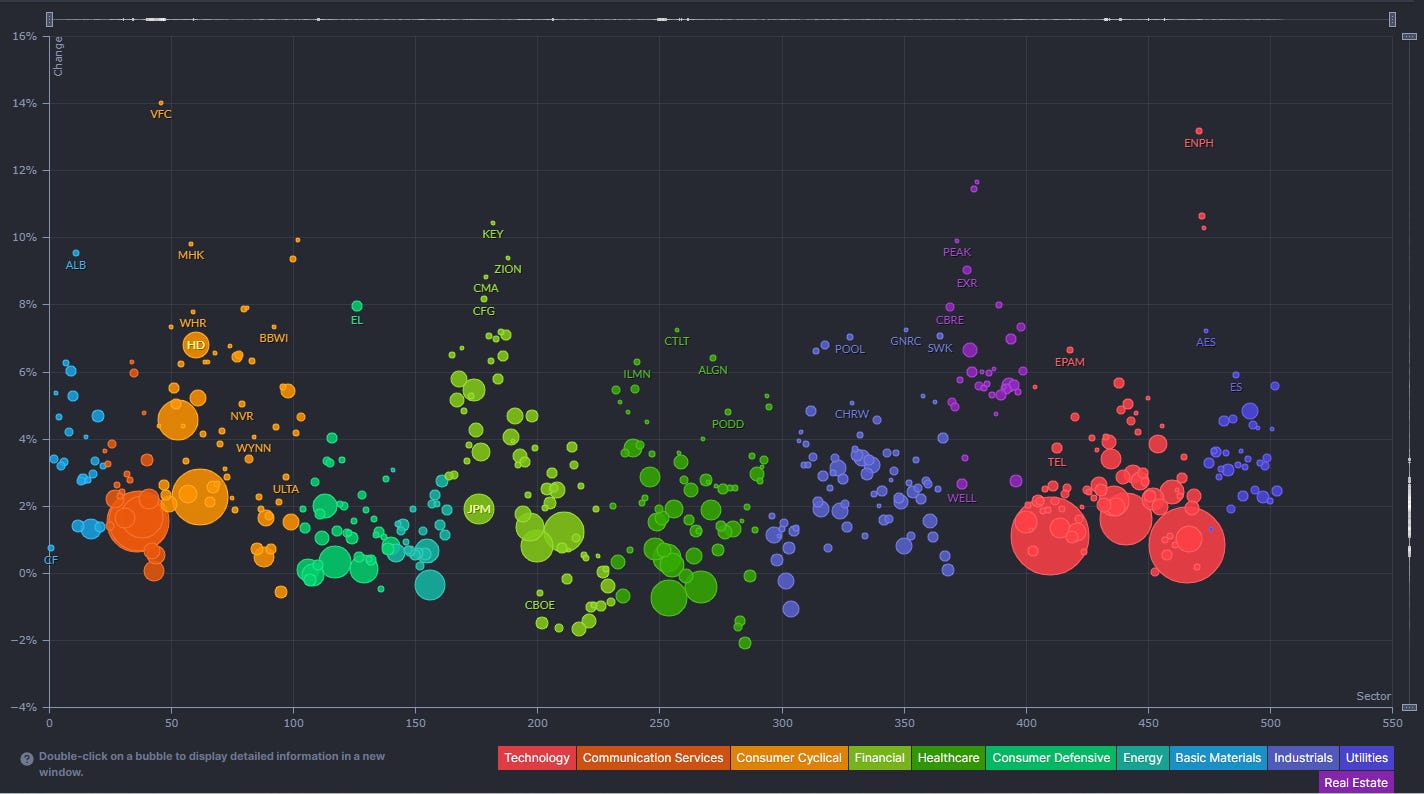1424x794 pixels.
Task: Click the top handle of the vertical zoom slider
Action: [1409, 36]
